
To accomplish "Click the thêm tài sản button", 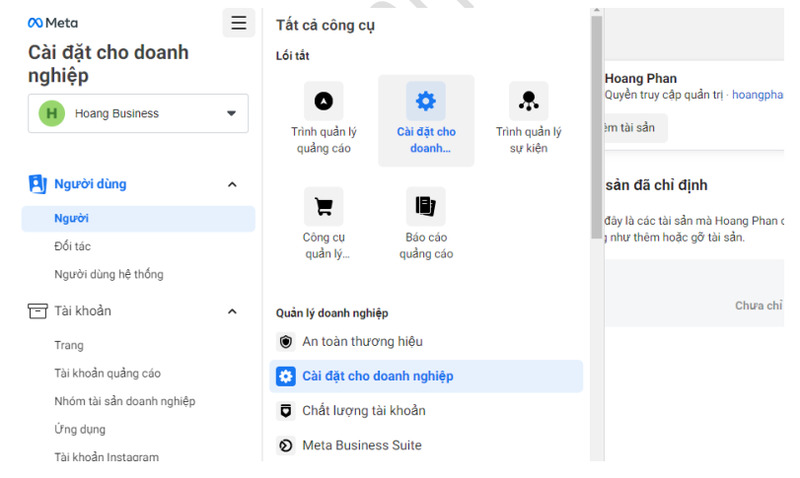I will pos(635,128).
